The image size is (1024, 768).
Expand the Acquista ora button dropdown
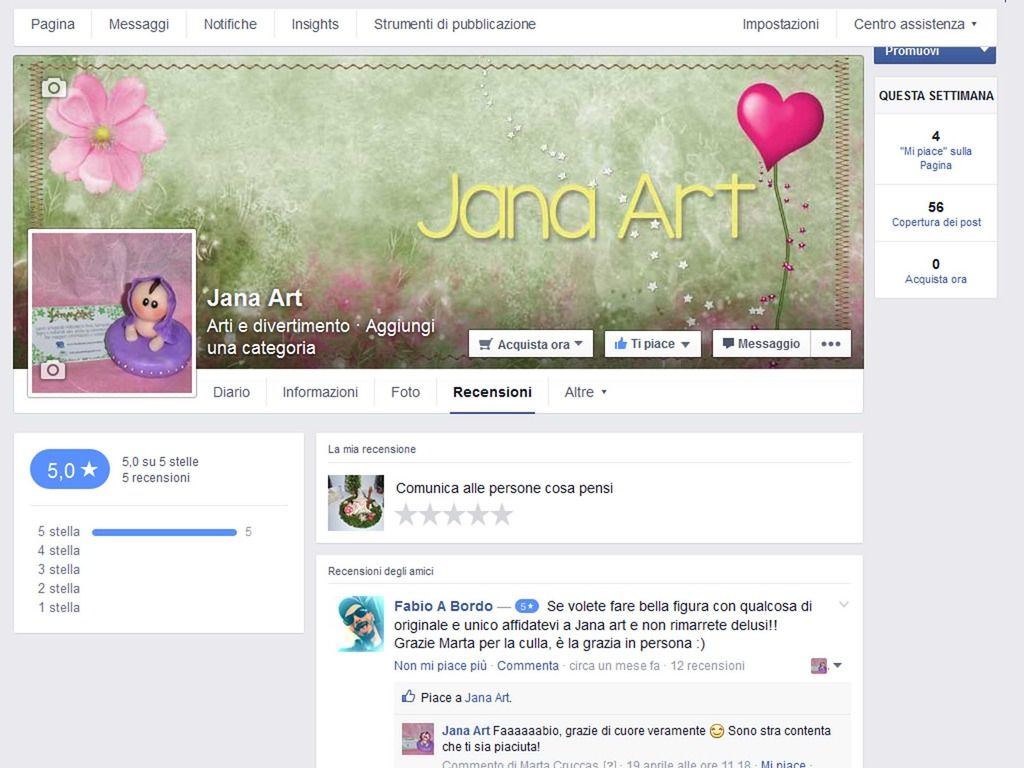pos(530,344)
